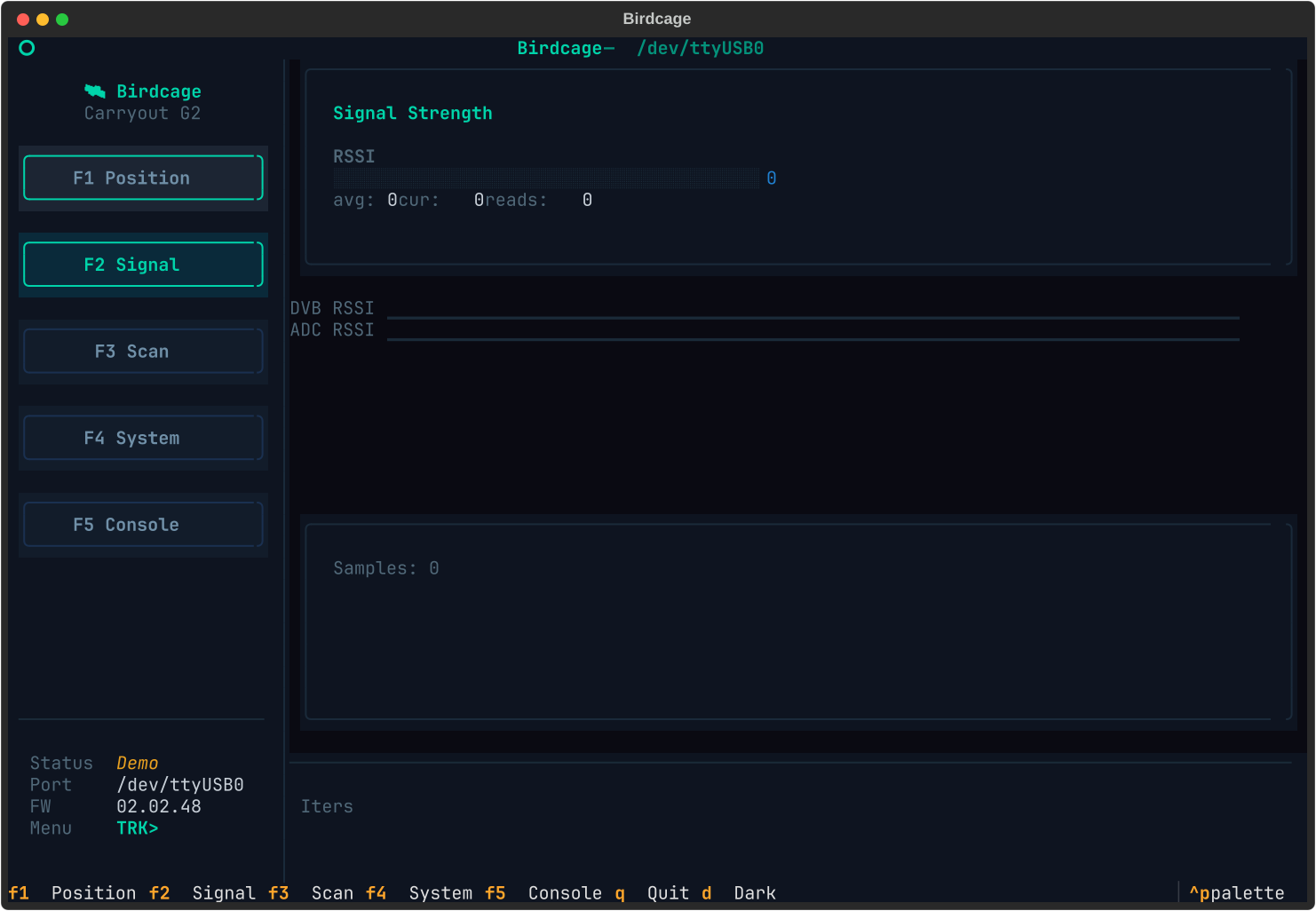This screenshot has height=911, width=1316.
Task: Click the circle command palette icon in header
Action: click(x=27, y=48)
